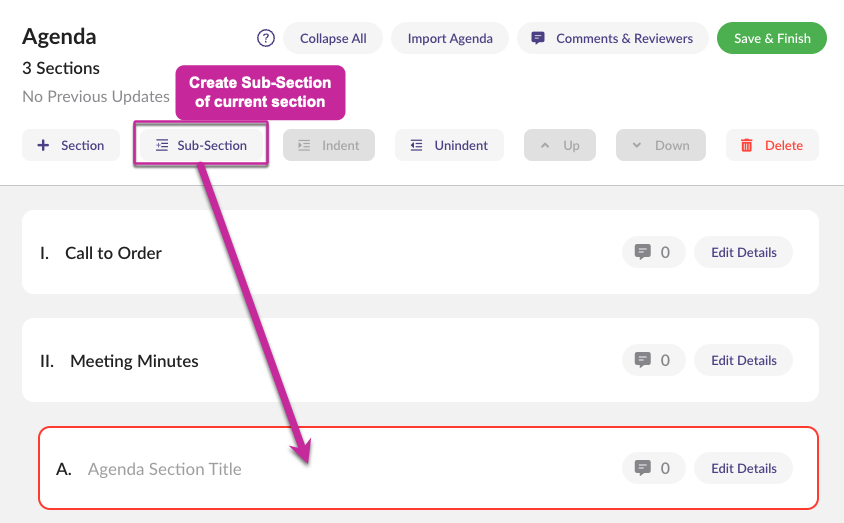Viewport: 844px width, 523px height.
Task: Move section Up with arrow button
Action: tap(560, 145)
